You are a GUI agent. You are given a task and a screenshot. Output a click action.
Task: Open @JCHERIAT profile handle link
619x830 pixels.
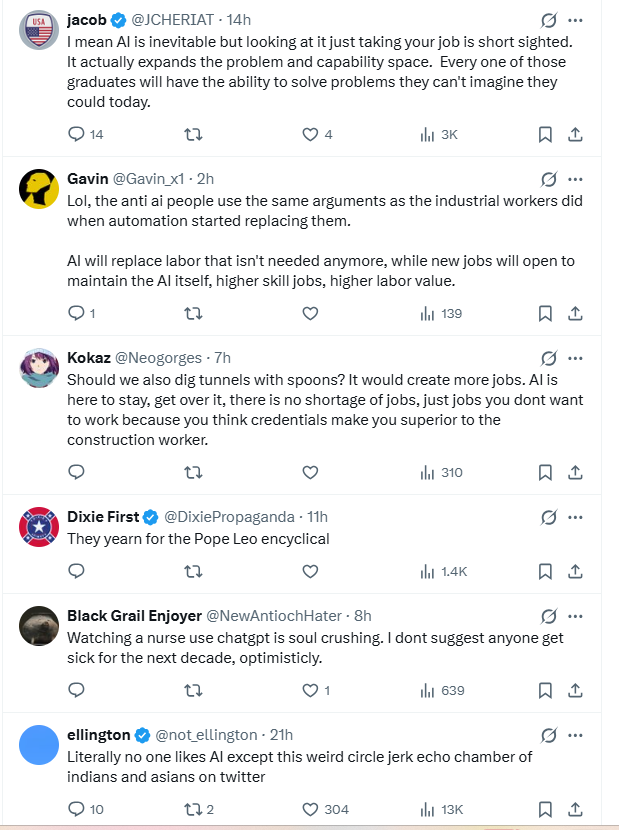tap(173, 20)
